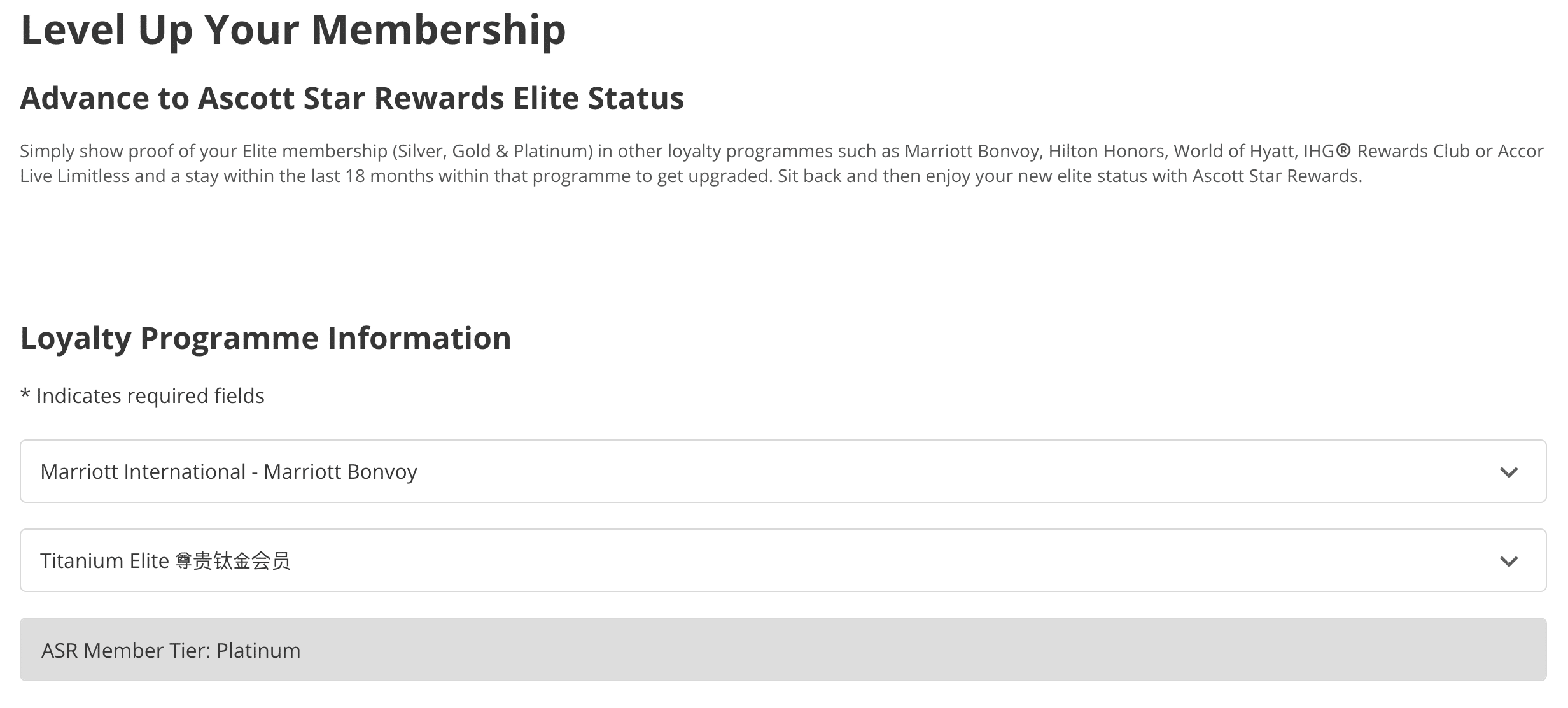
Task: Click the Indicates required fields note
Action: [x=150, y=396]
